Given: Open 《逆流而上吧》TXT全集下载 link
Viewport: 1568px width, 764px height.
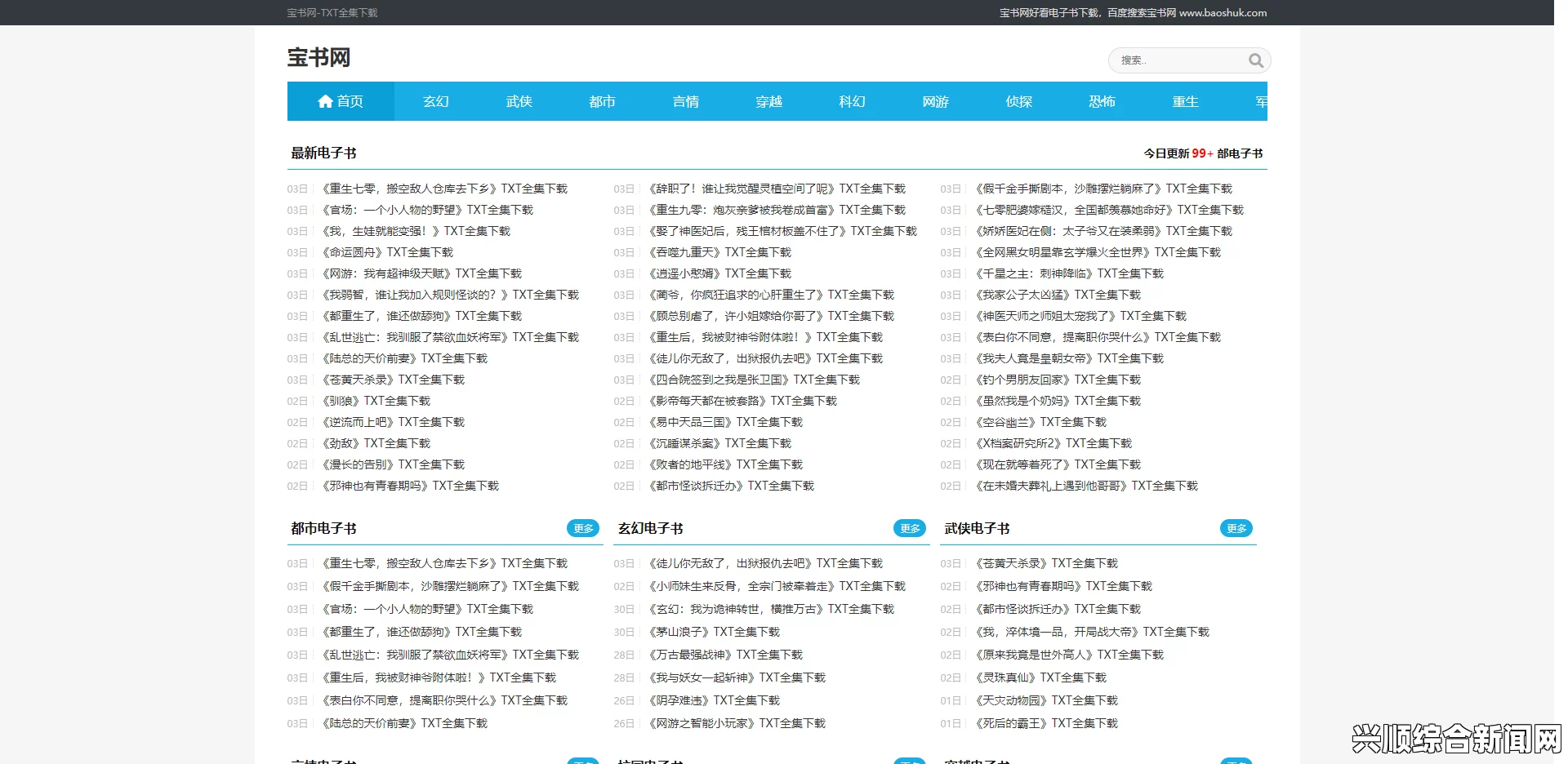Looking at the screenshot, I should pos(391,422).
